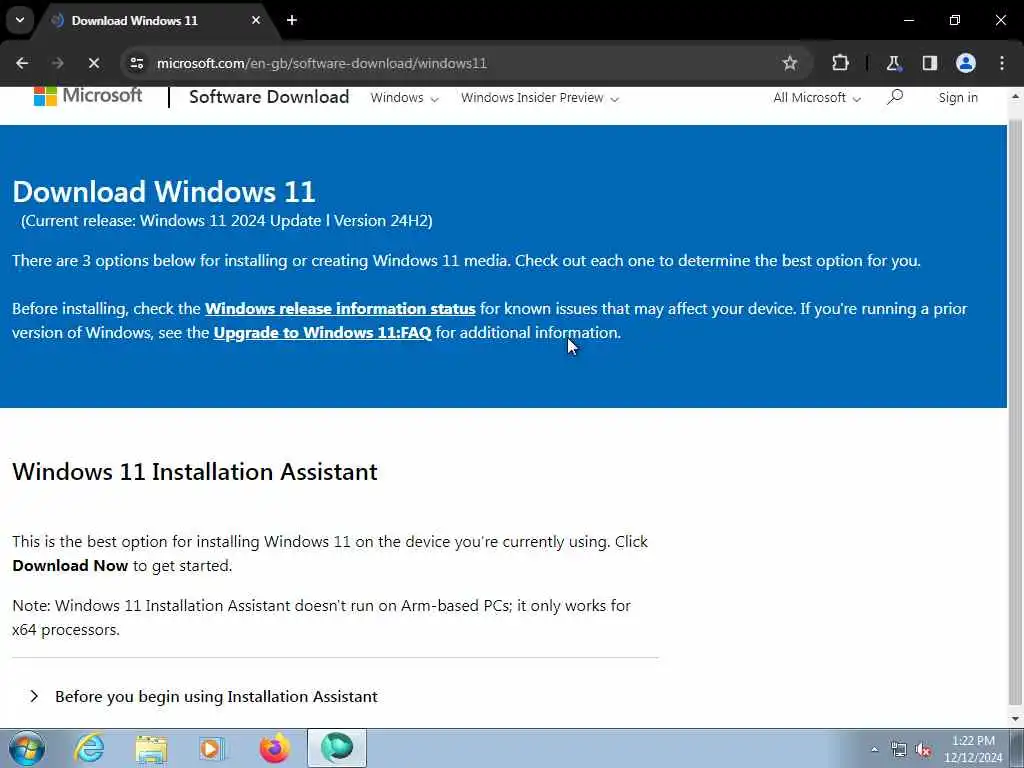Launch Internet Explorer from the taskbar
Screen dimensions: 1024x768
[89, 748]
